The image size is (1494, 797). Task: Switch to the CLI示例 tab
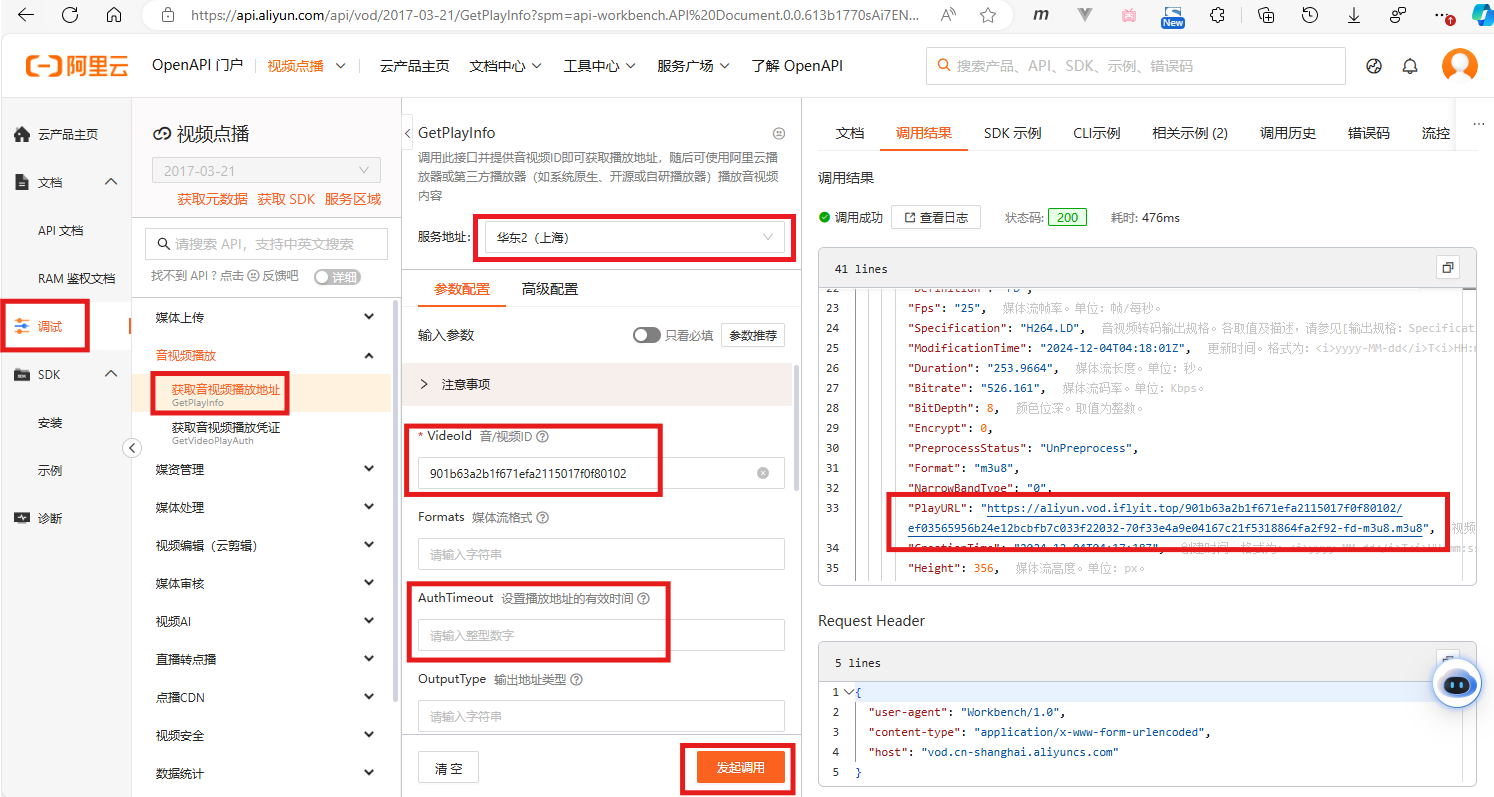pyautogui.click(x=1096, y=133)
